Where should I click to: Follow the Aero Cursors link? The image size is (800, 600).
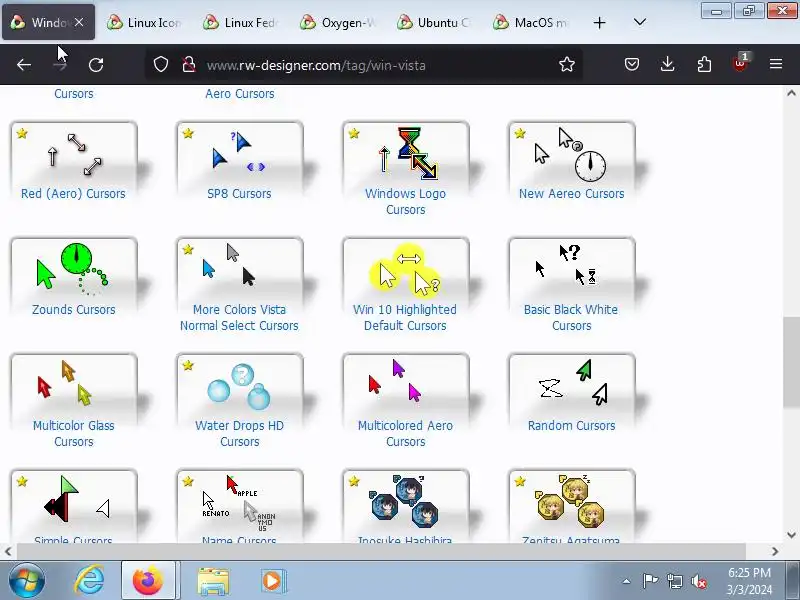240,94
